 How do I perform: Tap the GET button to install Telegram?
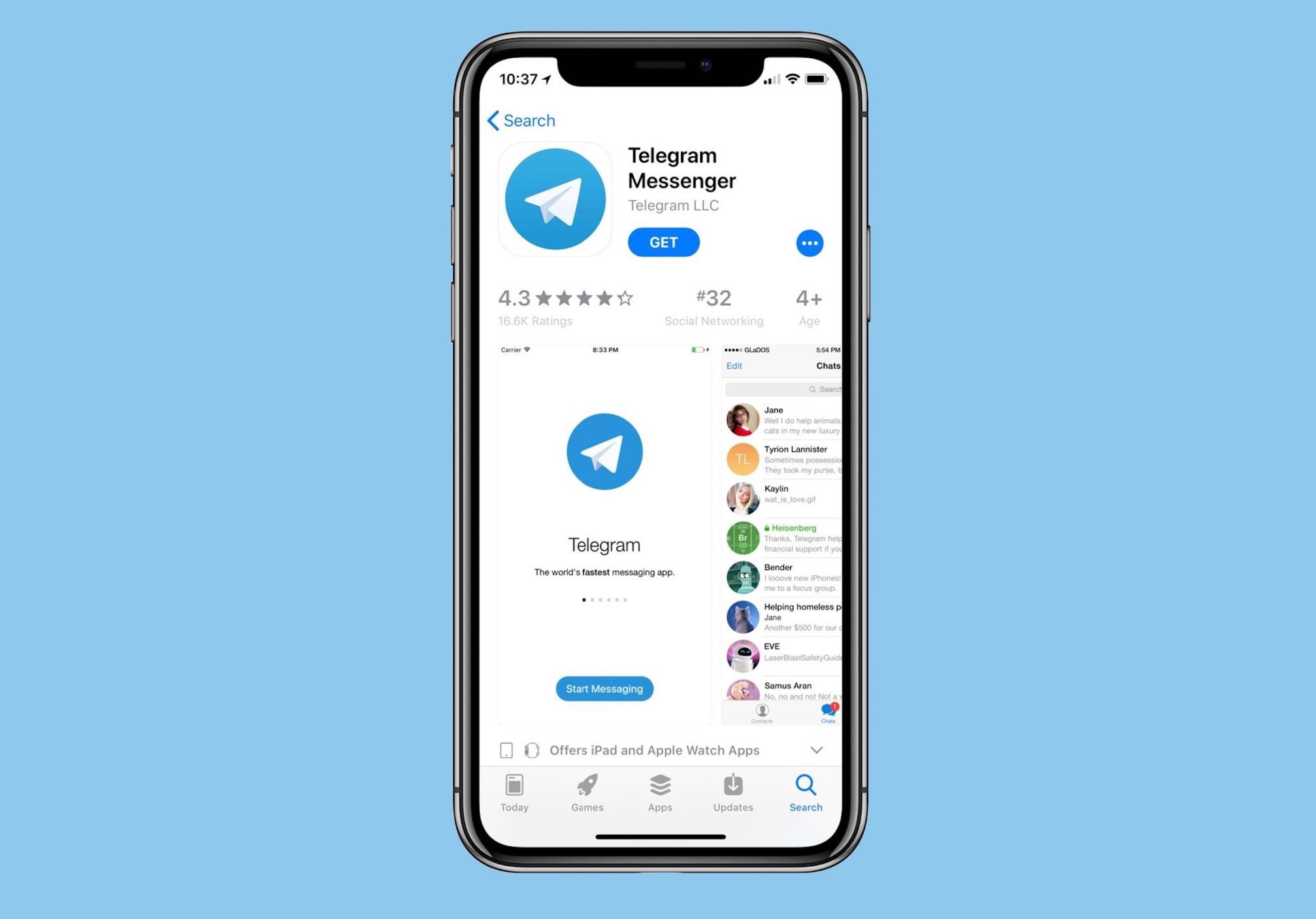664,242
